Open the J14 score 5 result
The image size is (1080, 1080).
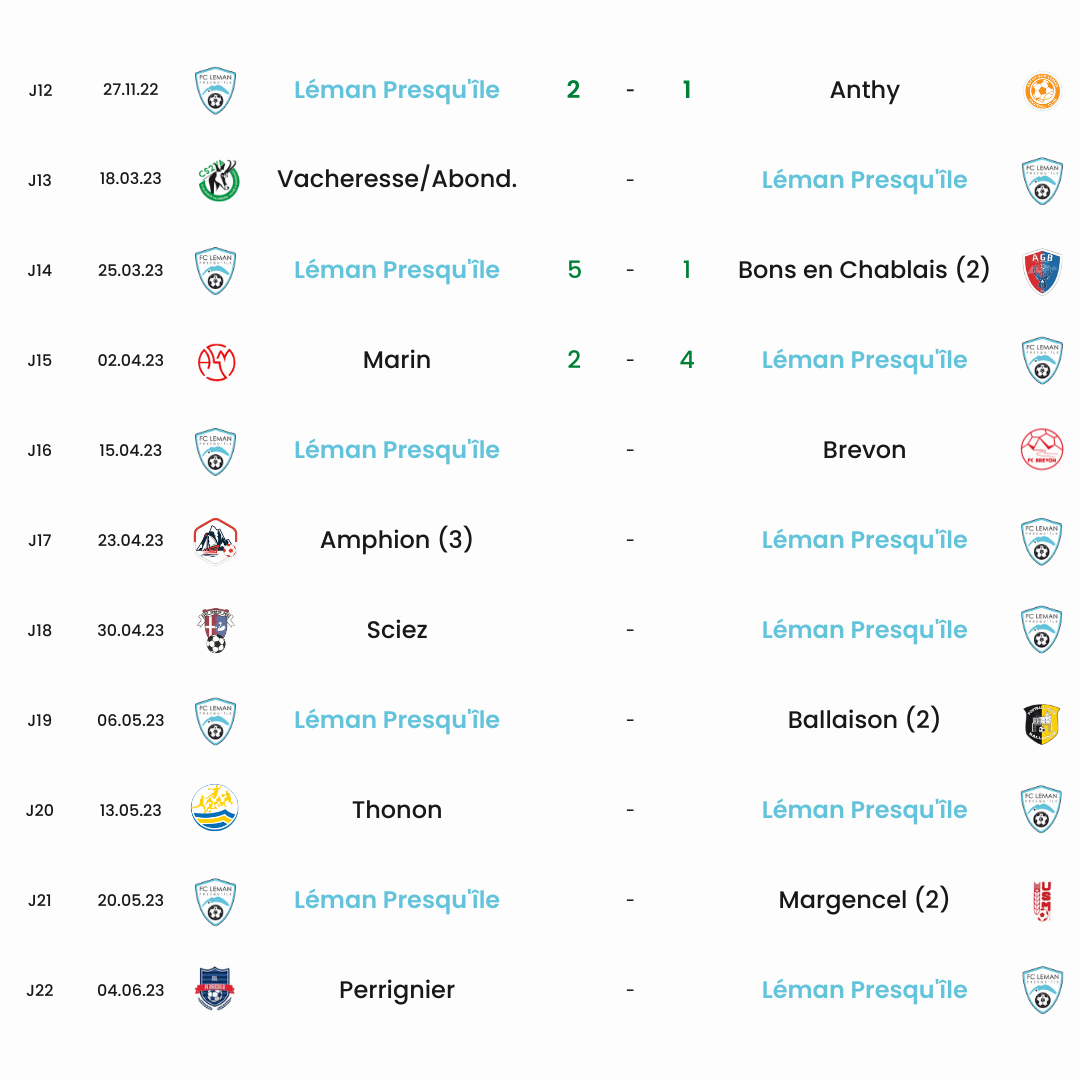pyautogui.click(x=574, y=269)
